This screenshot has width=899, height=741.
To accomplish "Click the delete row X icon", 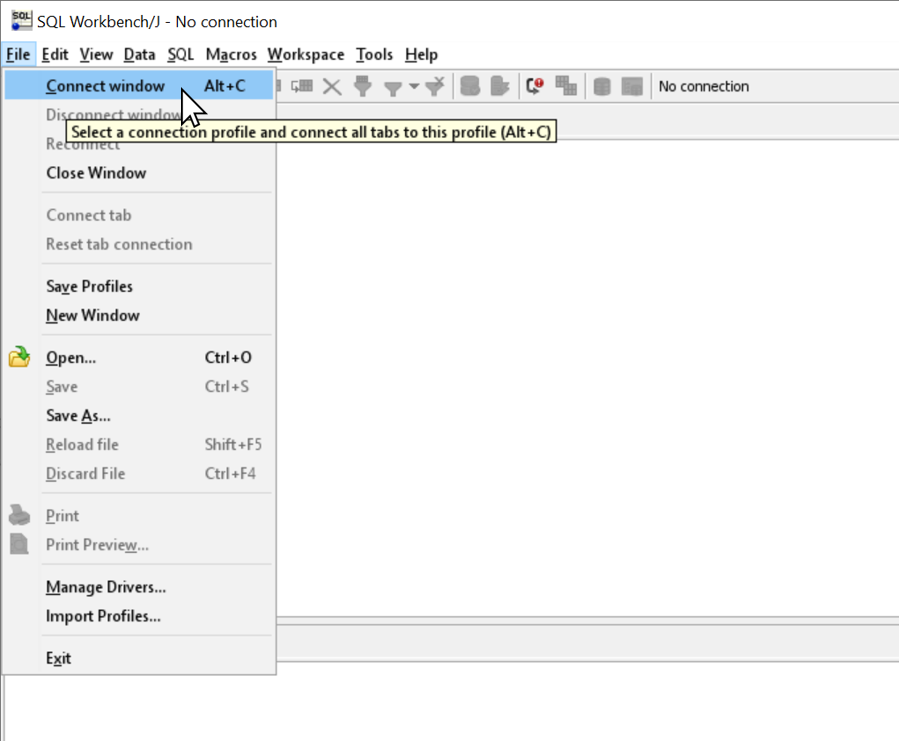I will (331, 86).
